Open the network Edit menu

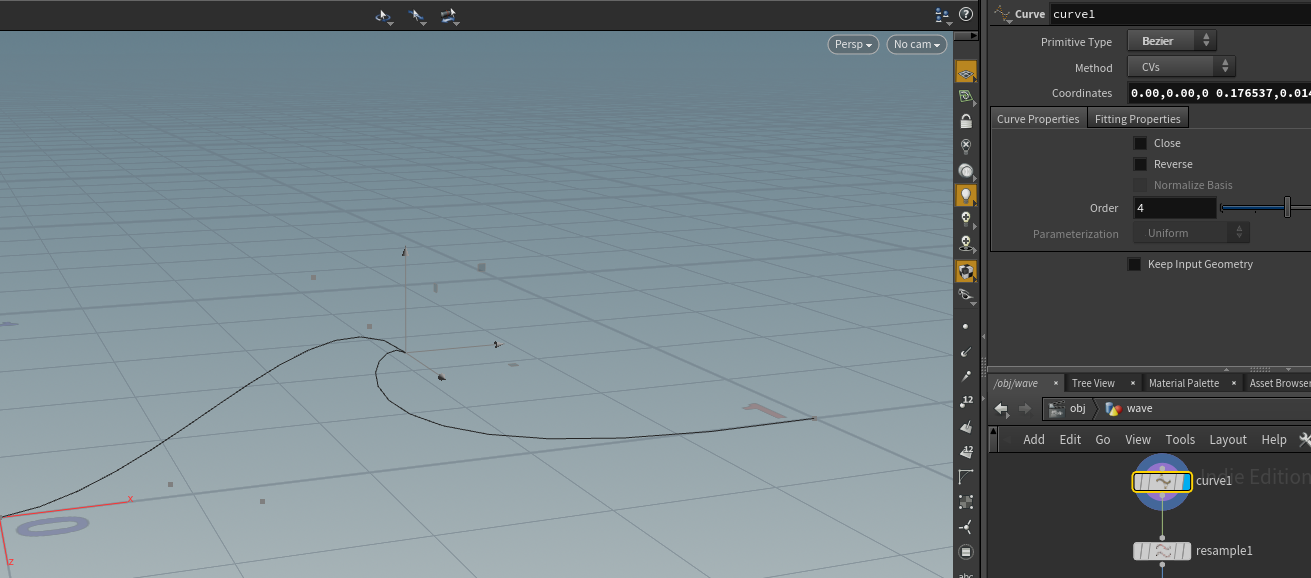coord(1070,439)
